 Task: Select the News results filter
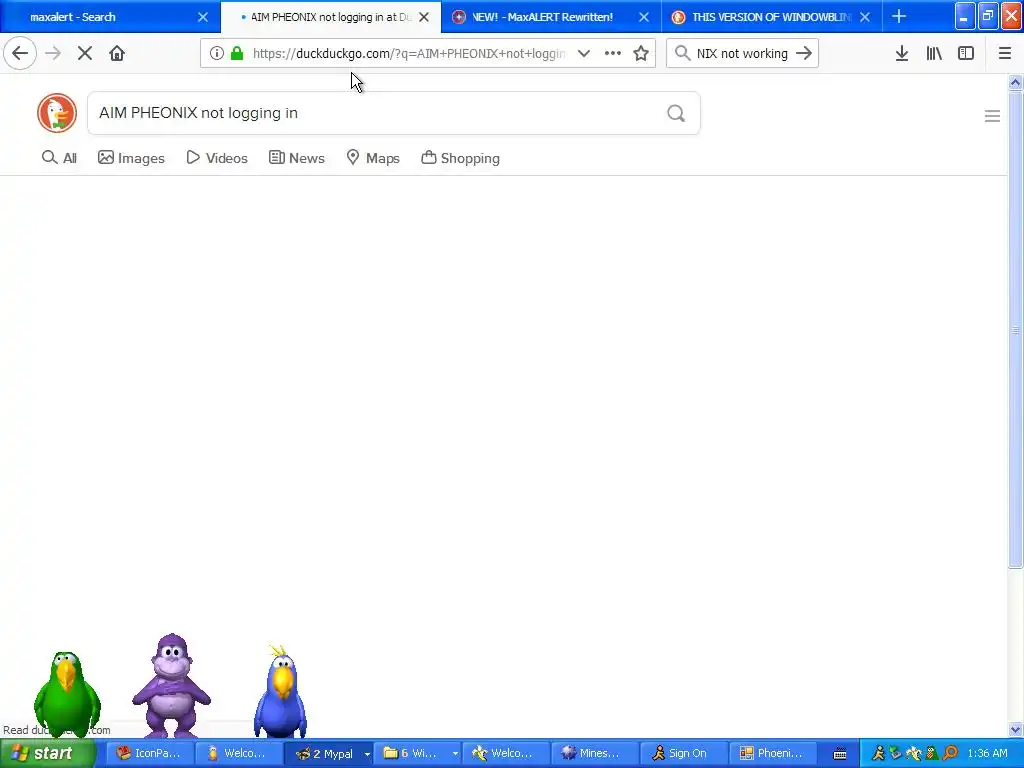(297, 158)
